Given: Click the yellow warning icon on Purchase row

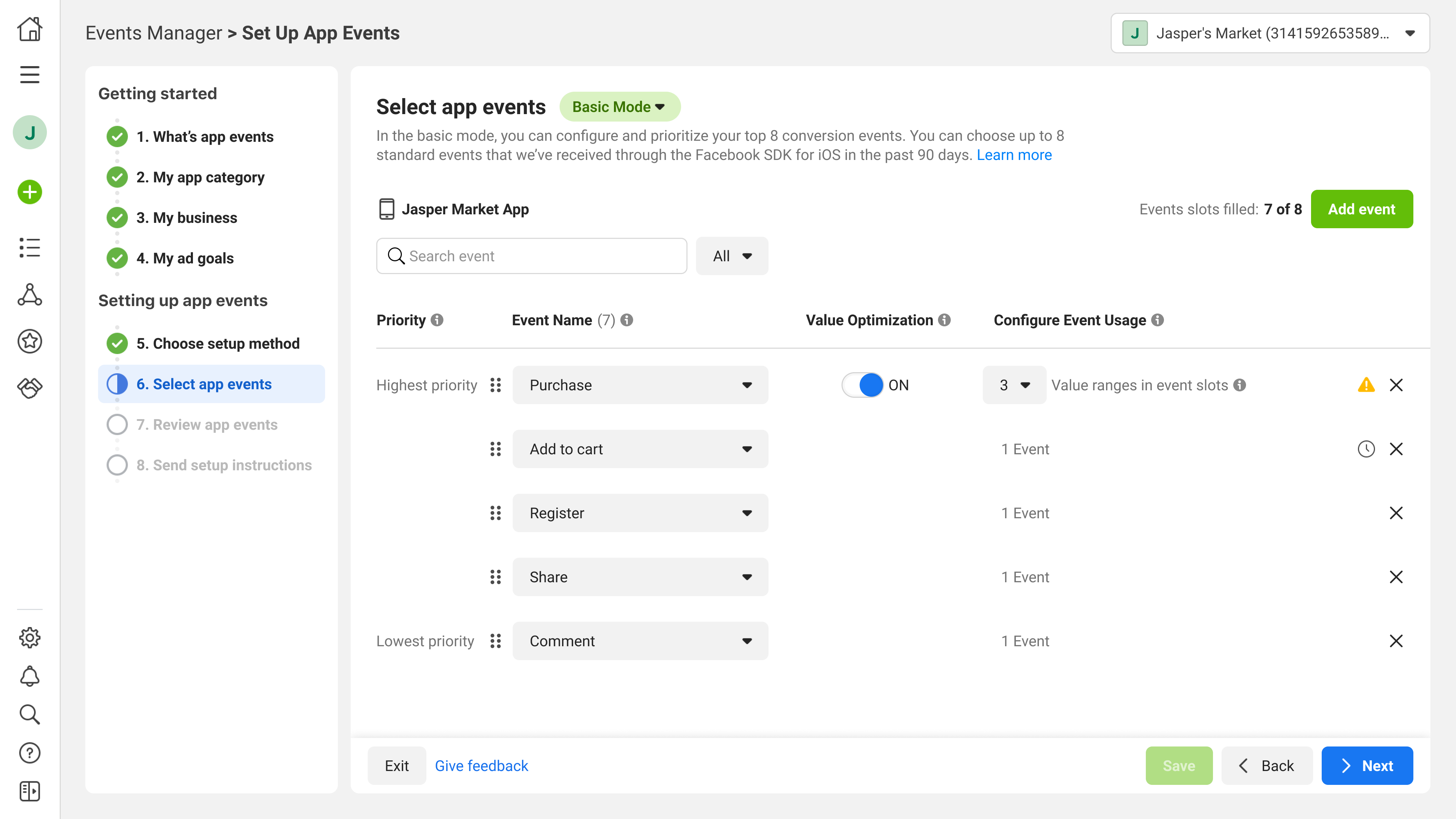Looking at the screenshot, I should (1365, 385).
